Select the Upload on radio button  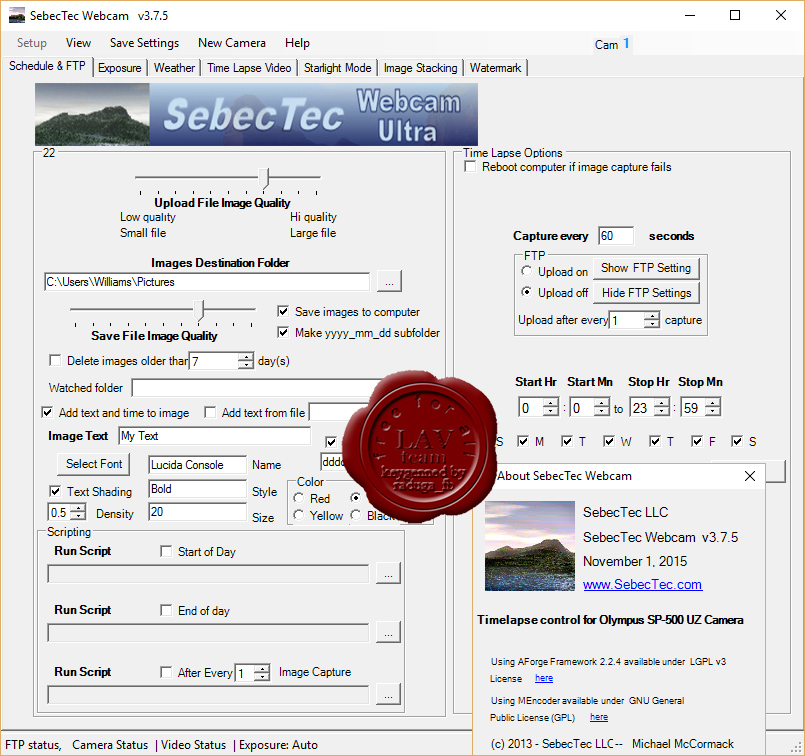pyautogui.click(x=526, y=270)
